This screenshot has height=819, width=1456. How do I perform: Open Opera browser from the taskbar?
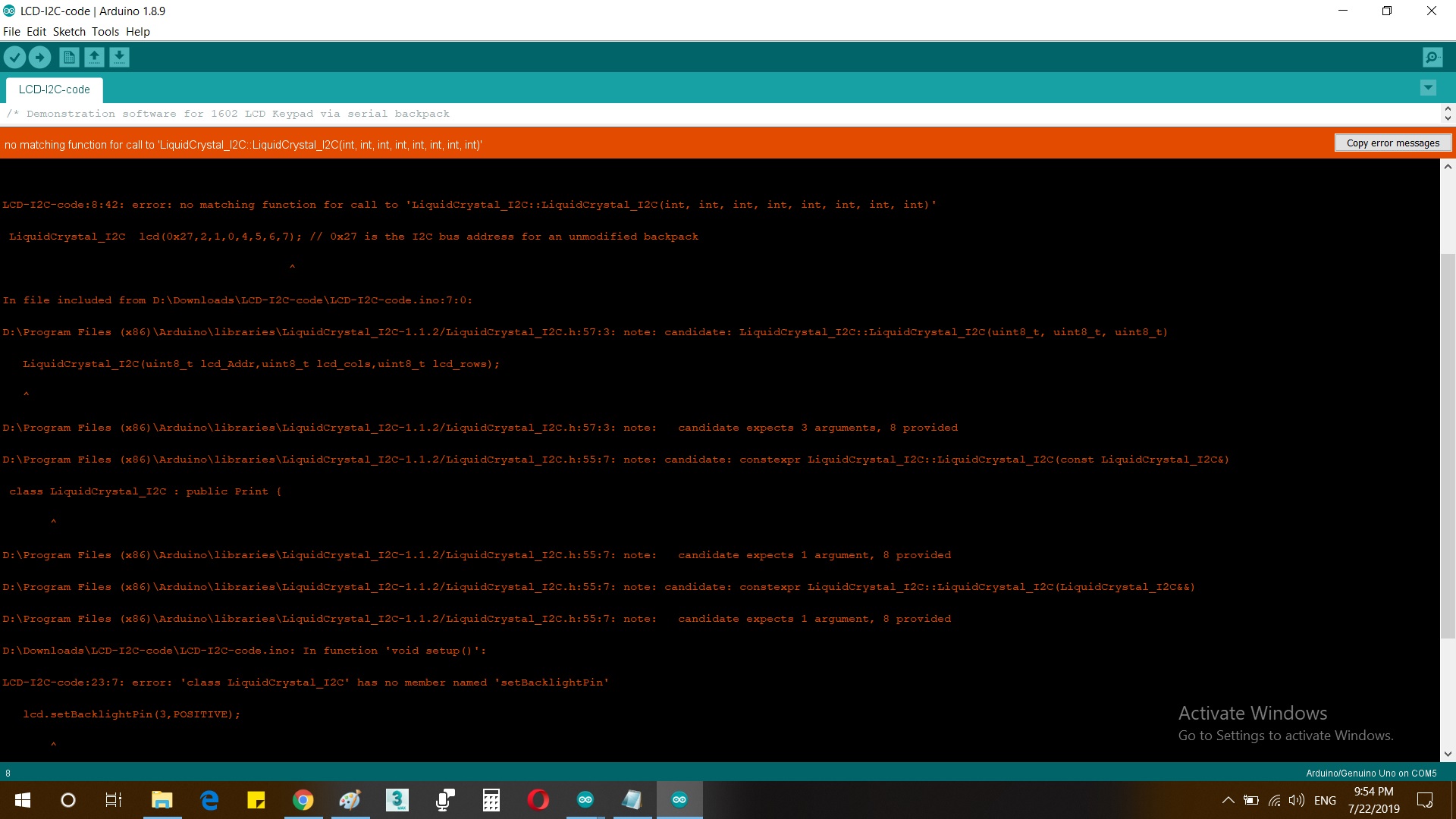pos(538,800)
